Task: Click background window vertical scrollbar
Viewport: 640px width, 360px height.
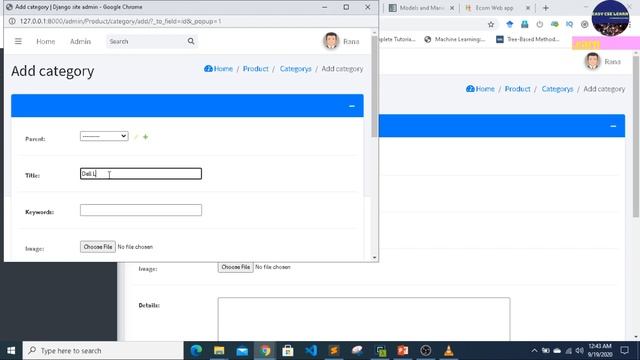Action: tap(636, 137)
